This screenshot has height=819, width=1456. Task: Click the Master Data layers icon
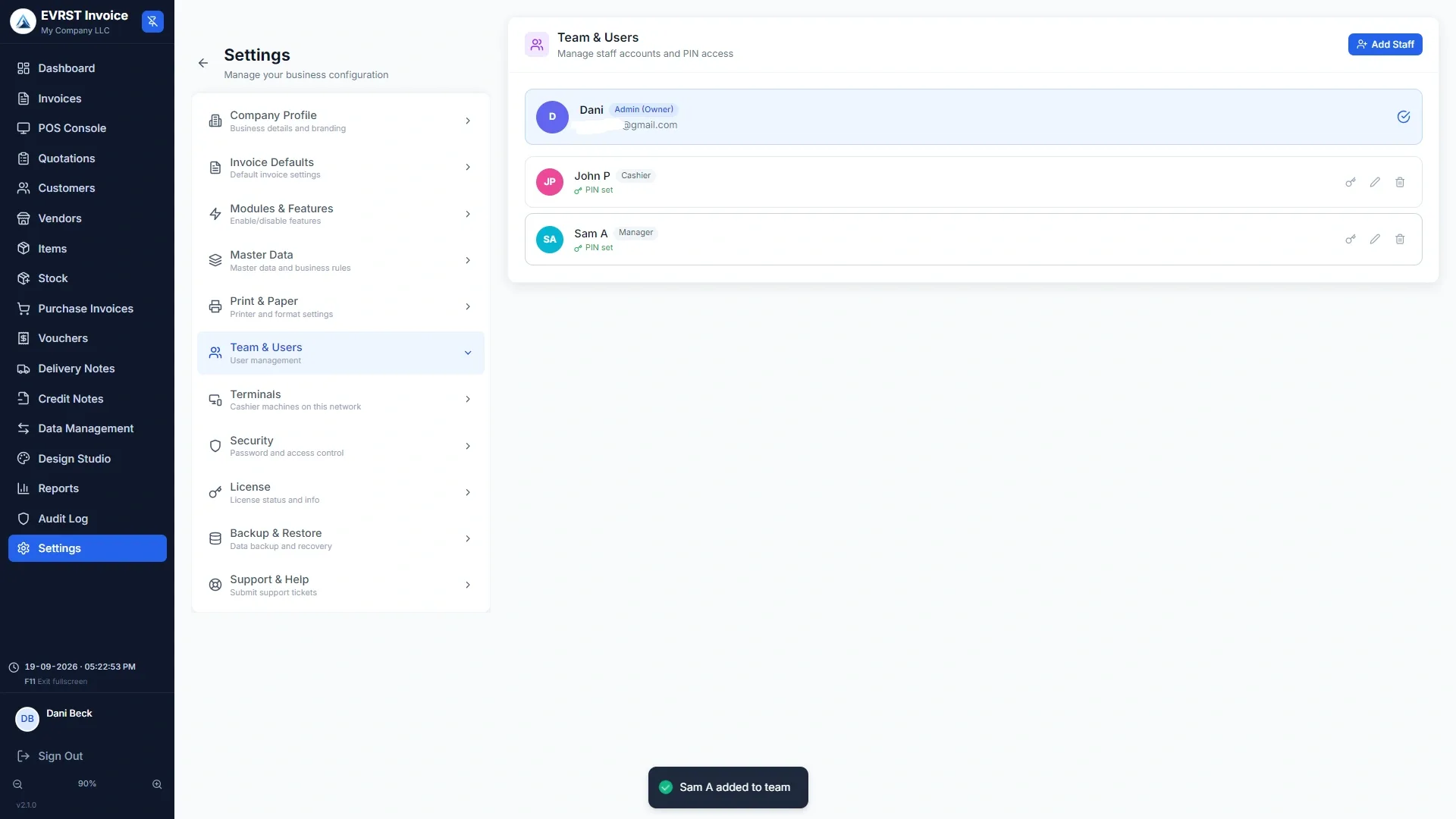[215, 260]
